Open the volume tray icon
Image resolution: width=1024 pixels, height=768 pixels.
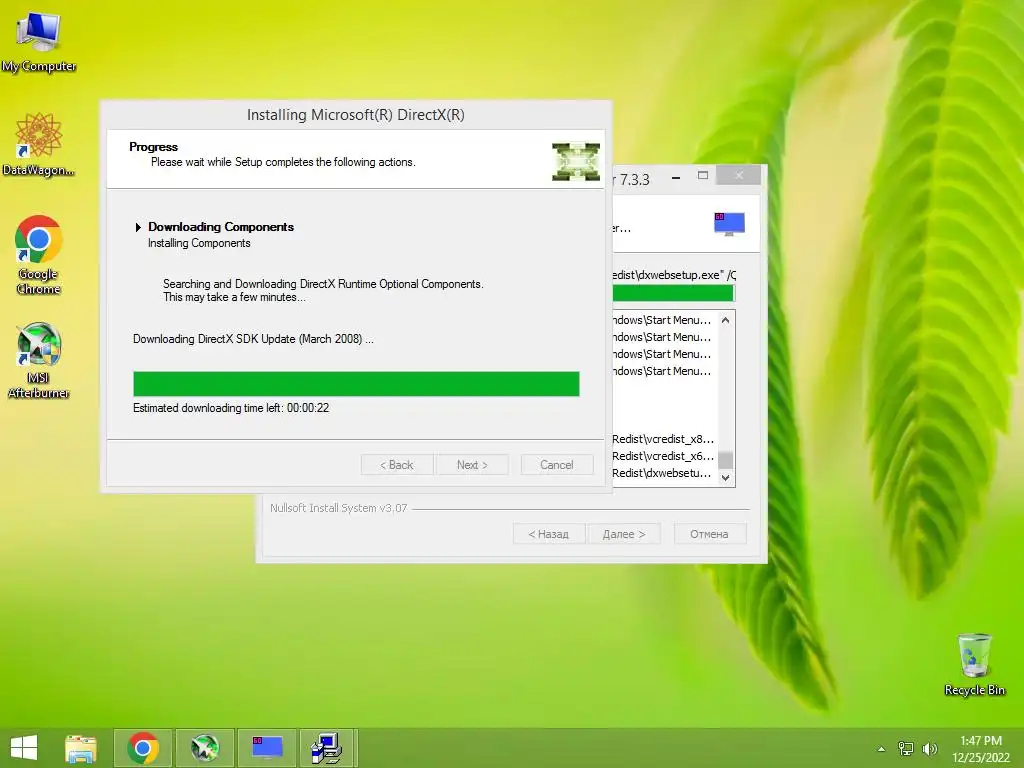[929, 748]
